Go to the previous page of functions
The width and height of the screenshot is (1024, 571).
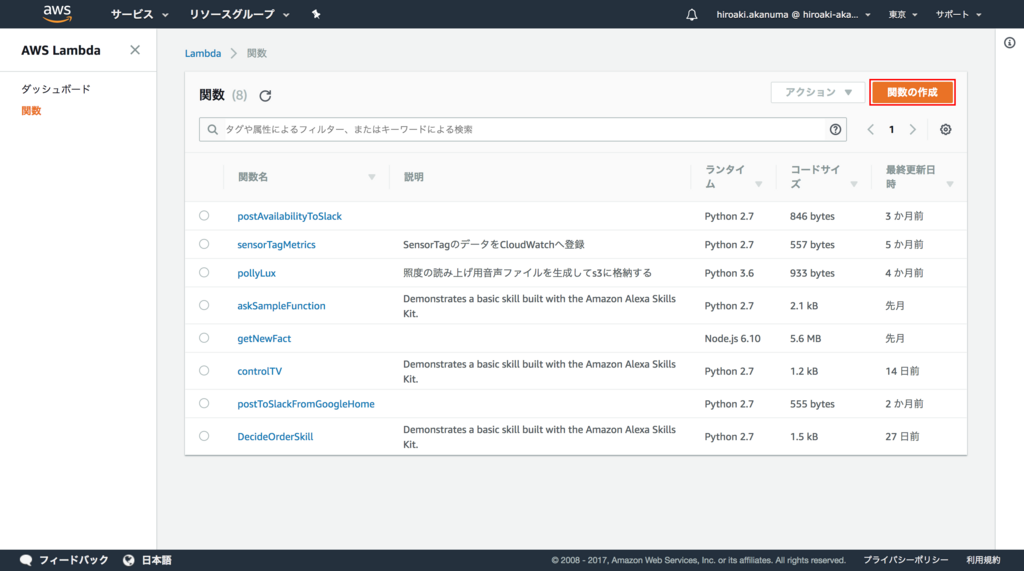[x=871, y=129]
